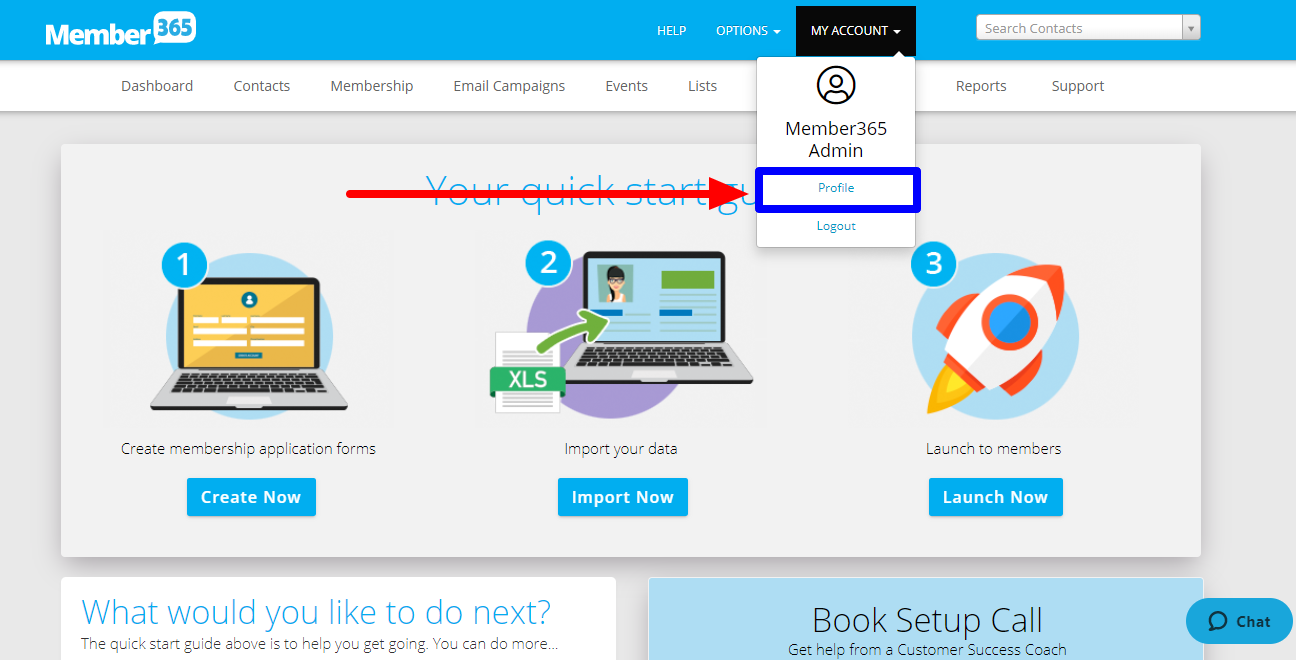View the Reports tab
Viewport: 1296px width, 660px height.
[981, 86]
